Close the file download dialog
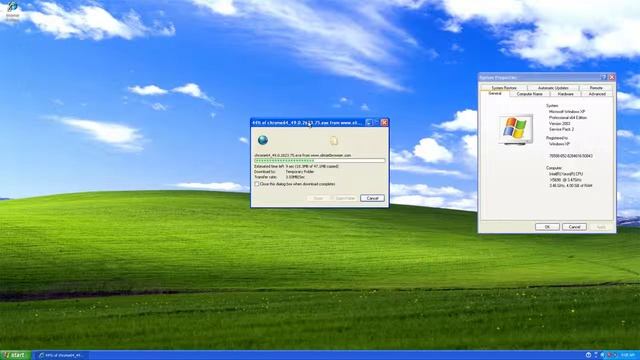The image size is (640, 360). (384, 122)
